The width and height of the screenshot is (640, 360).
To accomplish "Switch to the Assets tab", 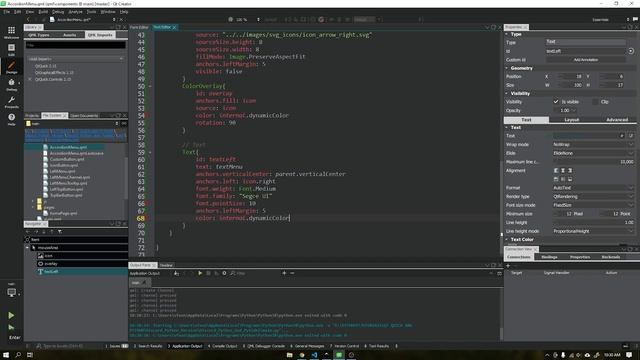I will tap(70, 35).
